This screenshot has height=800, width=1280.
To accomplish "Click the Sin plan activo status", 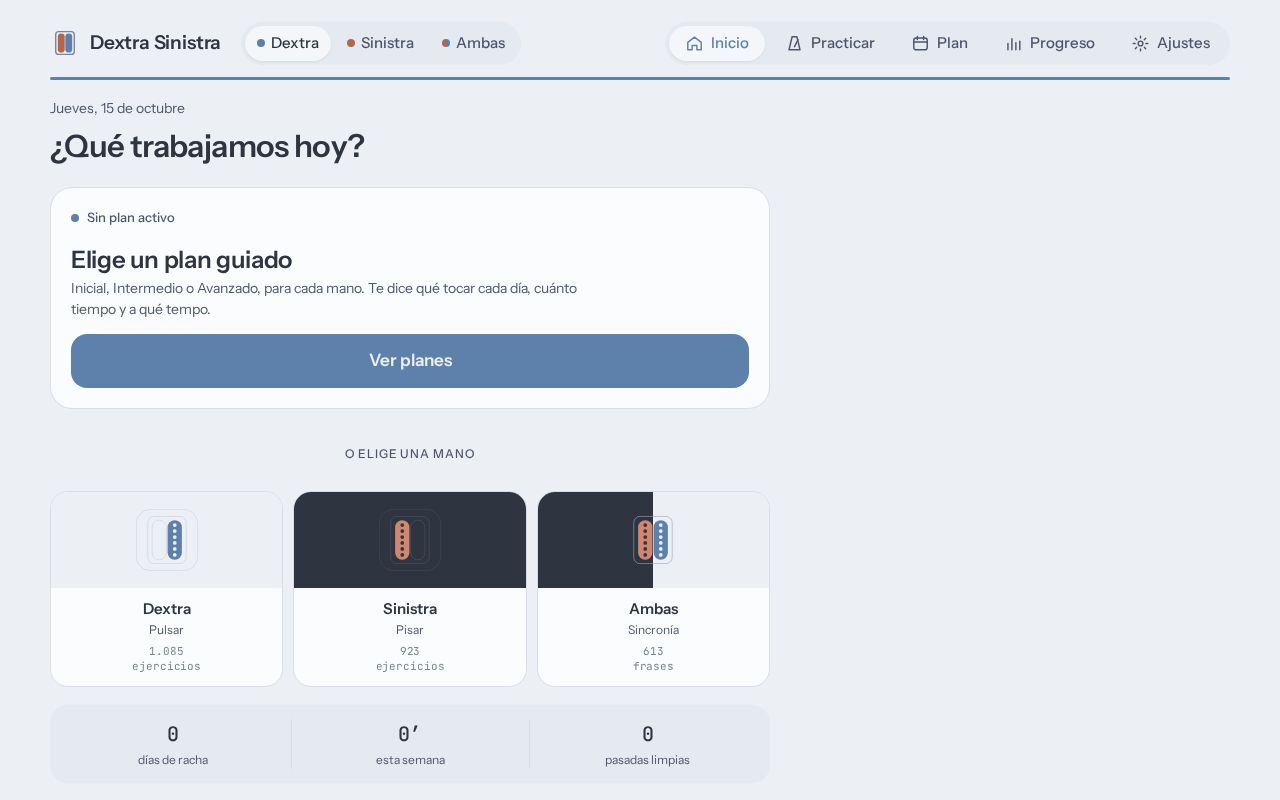I will click(x=123, y=218).
